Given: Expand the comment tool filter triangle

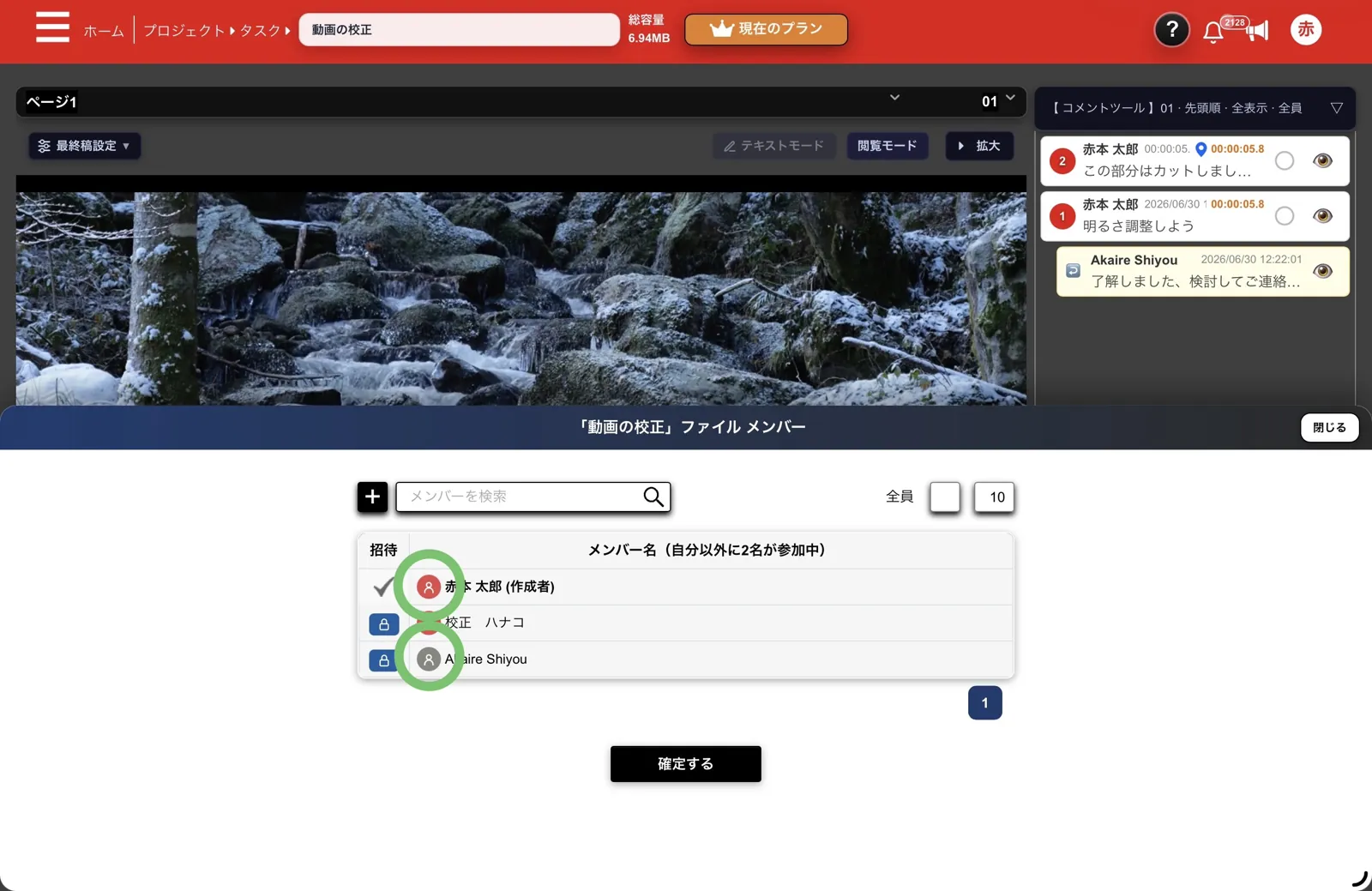Looking at the screenshot, I should [1336, 108].
